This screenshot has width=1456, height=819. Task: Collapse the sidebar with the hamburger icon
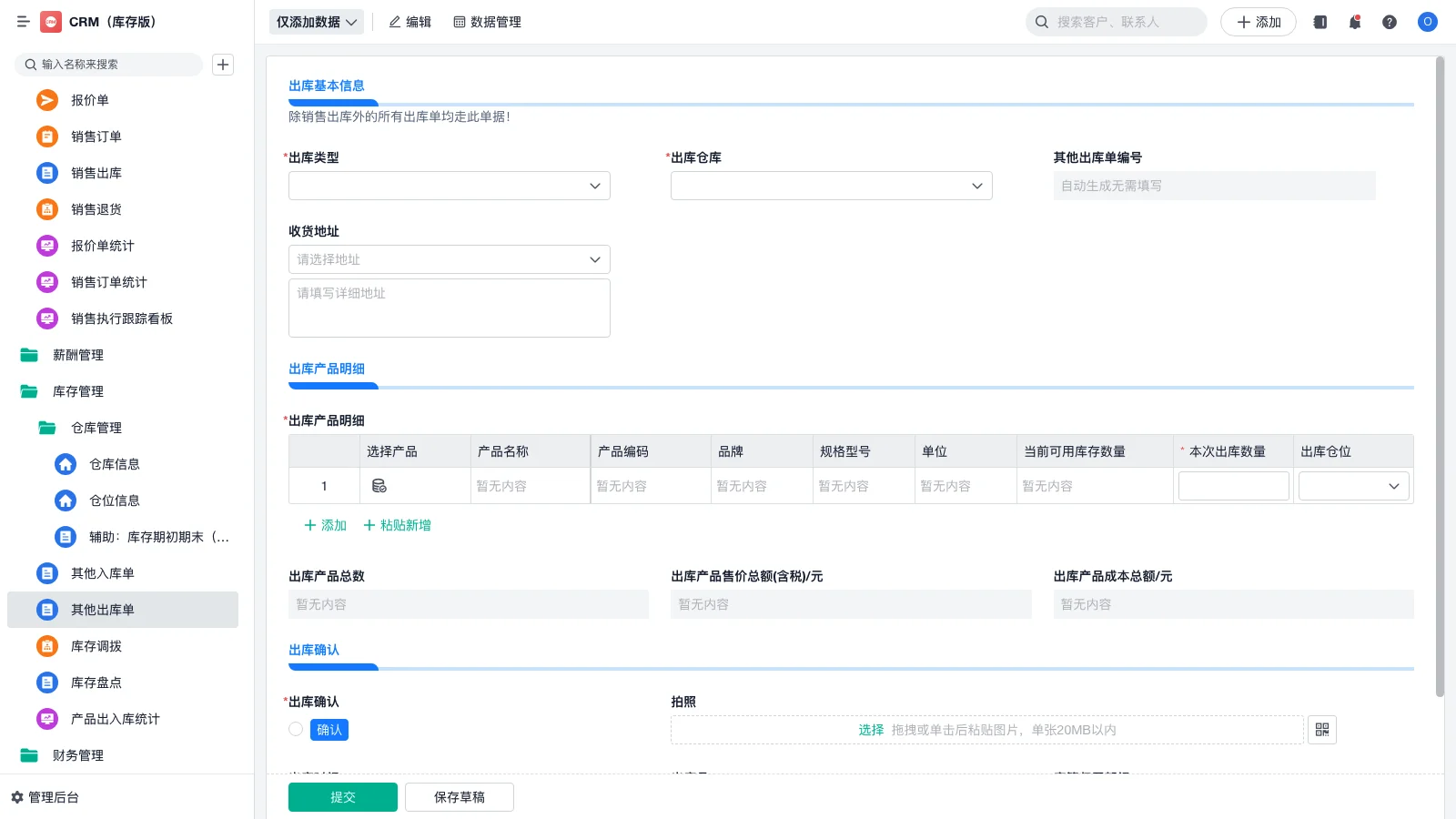pos(24,22)
